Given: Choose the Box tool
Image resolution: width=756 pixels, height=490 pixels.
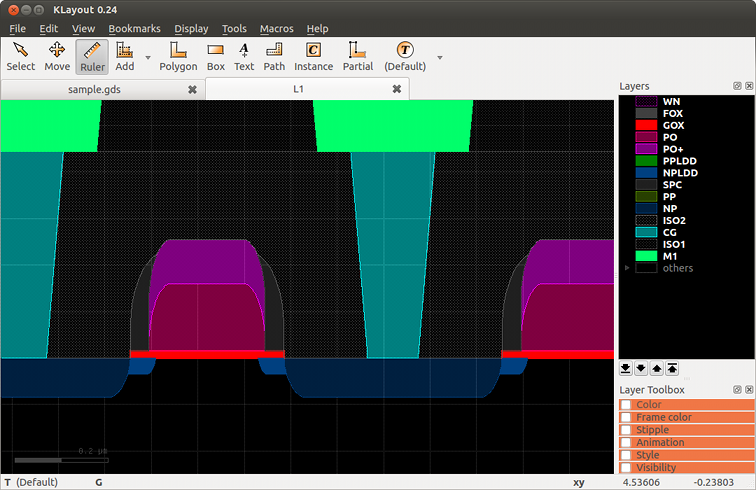Looking at the screenshot, I should pos(216,56).
